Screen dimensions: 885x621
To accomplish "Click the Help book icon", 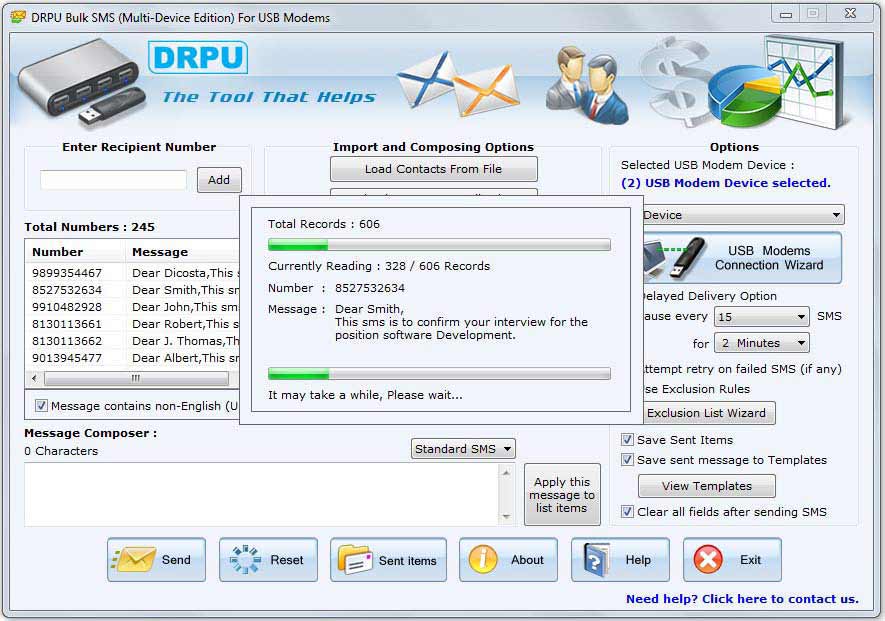I will point(597,559).
